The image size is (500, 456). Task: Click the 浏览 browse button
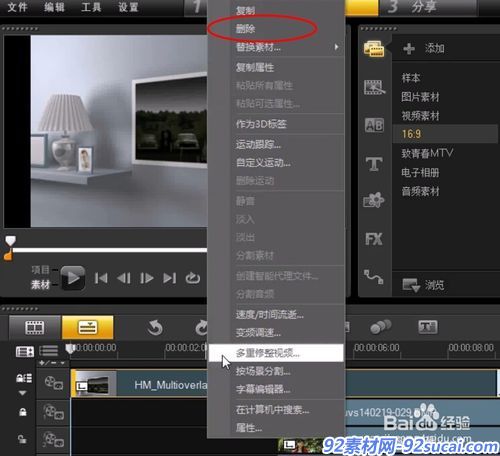coord(423,285)
